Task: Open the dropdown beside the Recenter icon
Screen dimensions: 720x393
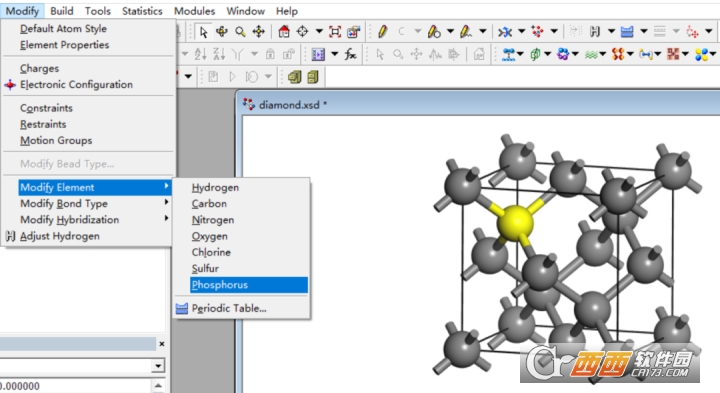Action: [x=319, y=31]
